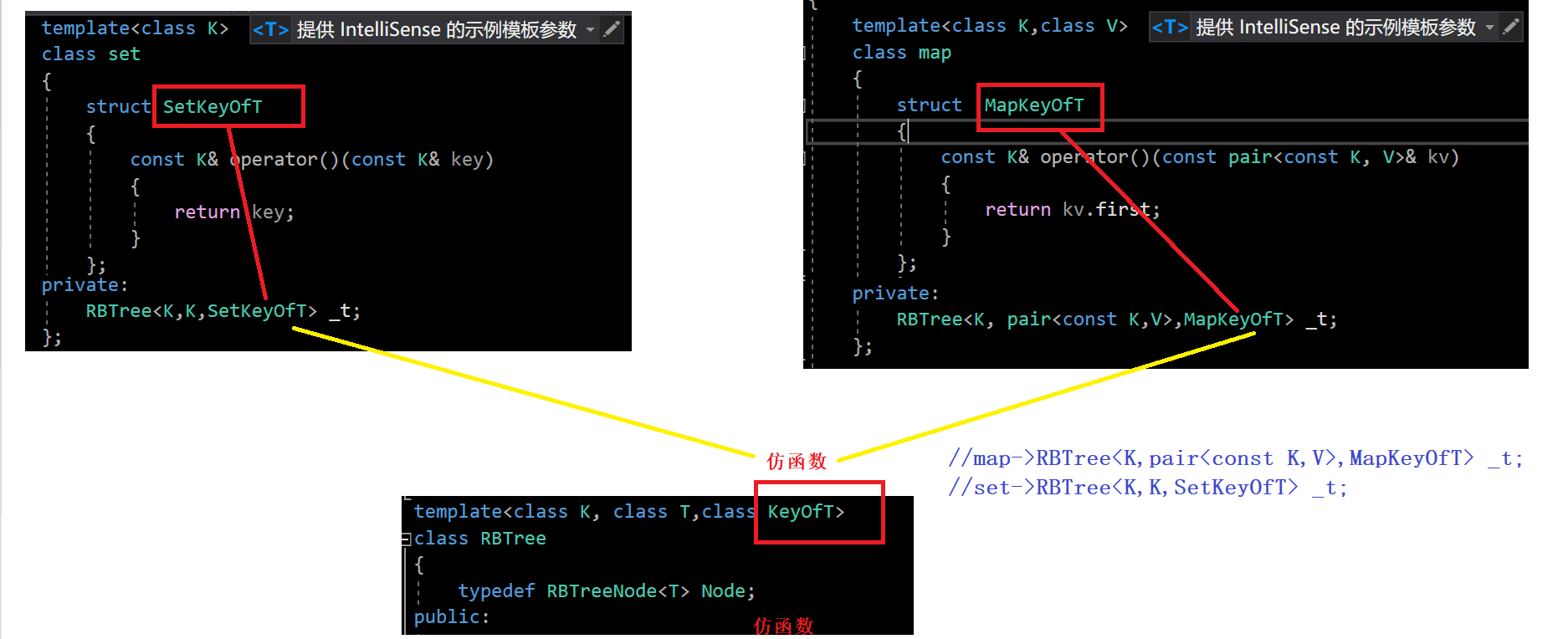Click the IntelliSense sample template text in set window
Viewport: 1568px width, 639px height.
[437, 30]
